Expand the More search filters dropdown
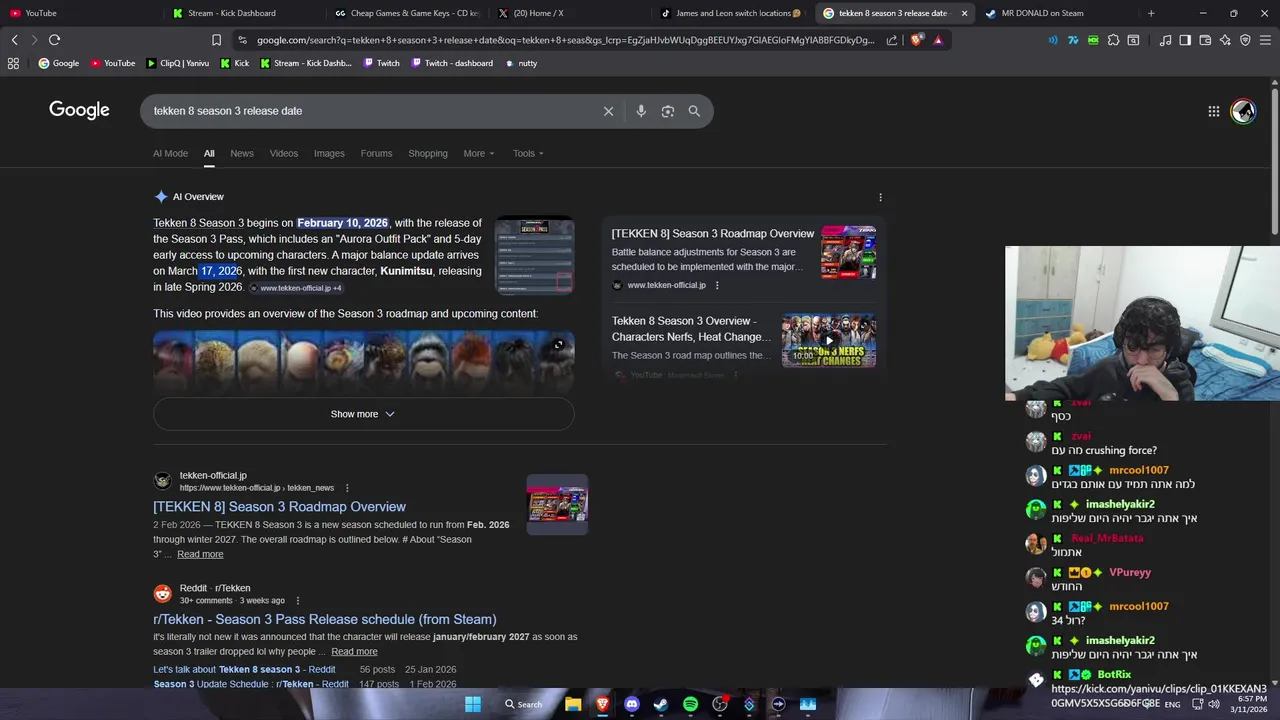This screenshot has width=1280, height=720. [x=479, y=153]
